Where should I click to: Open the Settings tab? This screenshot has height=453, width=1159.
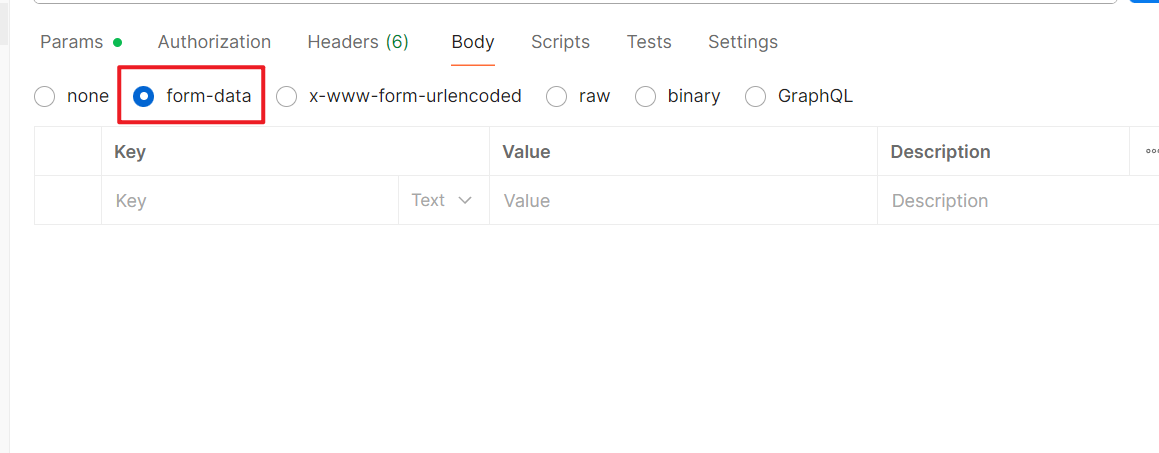[743, 42]
